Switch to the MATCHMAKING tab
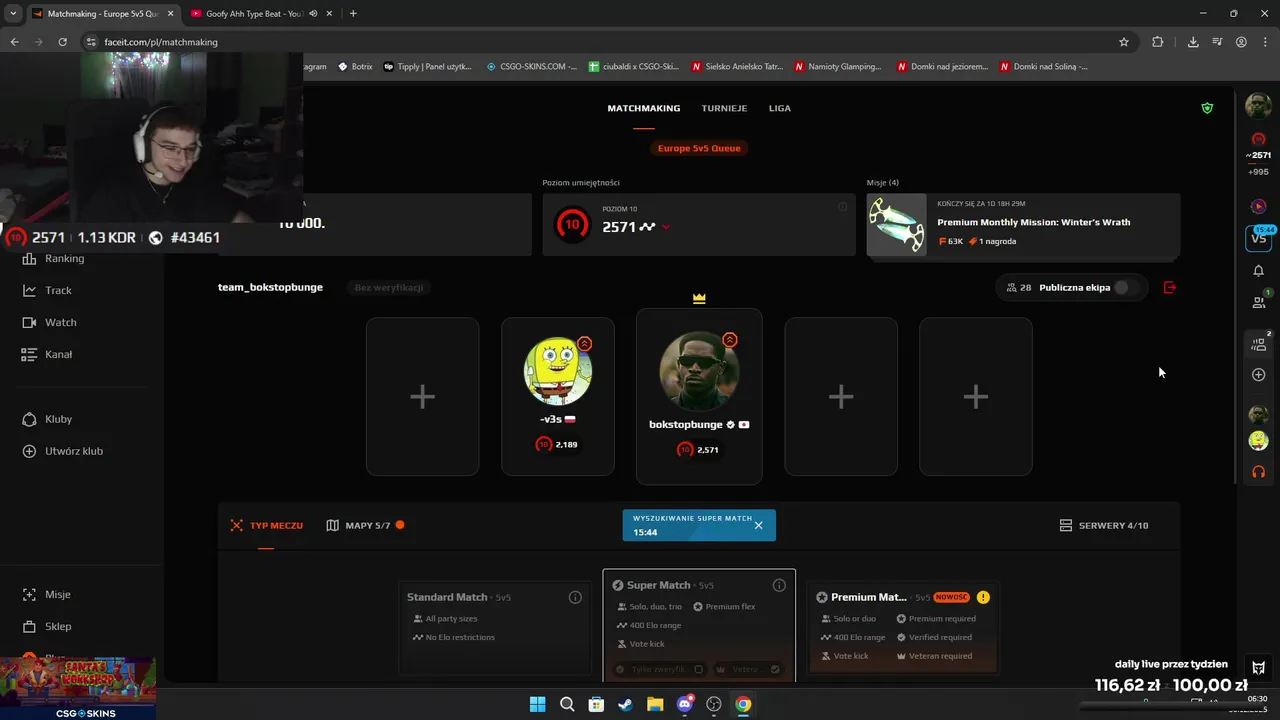The height and width of the screenshot is (720, 1280). pyautogui.click(x=644, y=108)
